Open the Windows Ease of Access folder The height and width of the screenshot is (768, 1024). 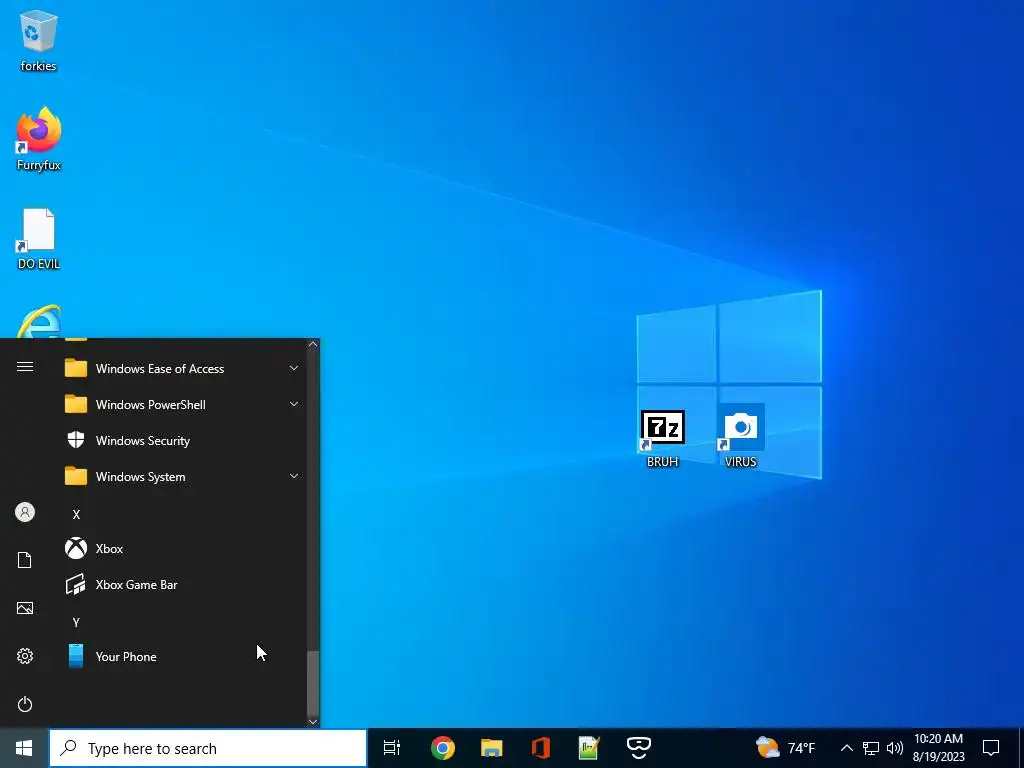[x=182, y=368]
